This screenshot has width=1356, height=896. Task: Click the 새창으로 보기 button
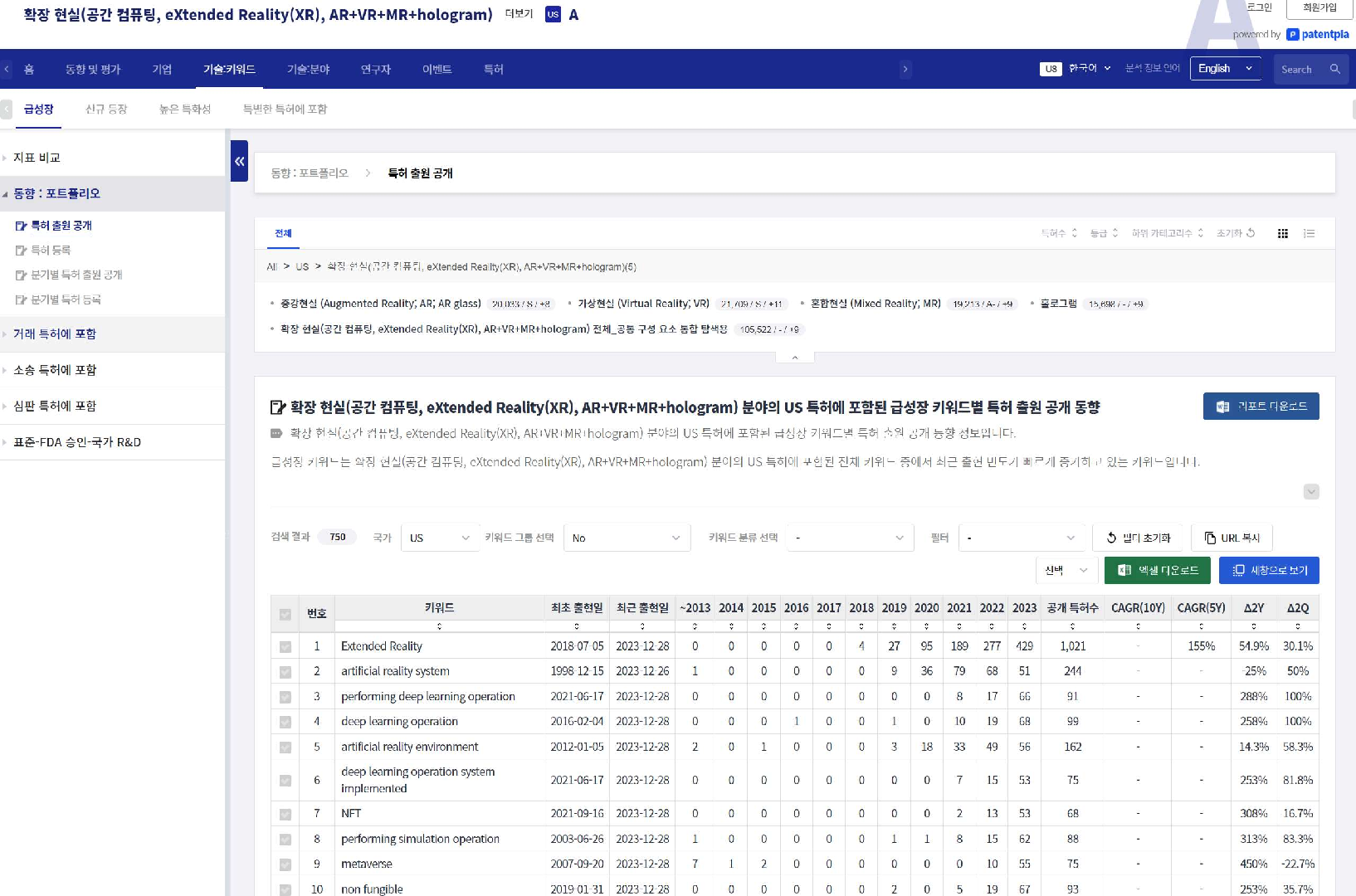click(x=1269, y=570)
